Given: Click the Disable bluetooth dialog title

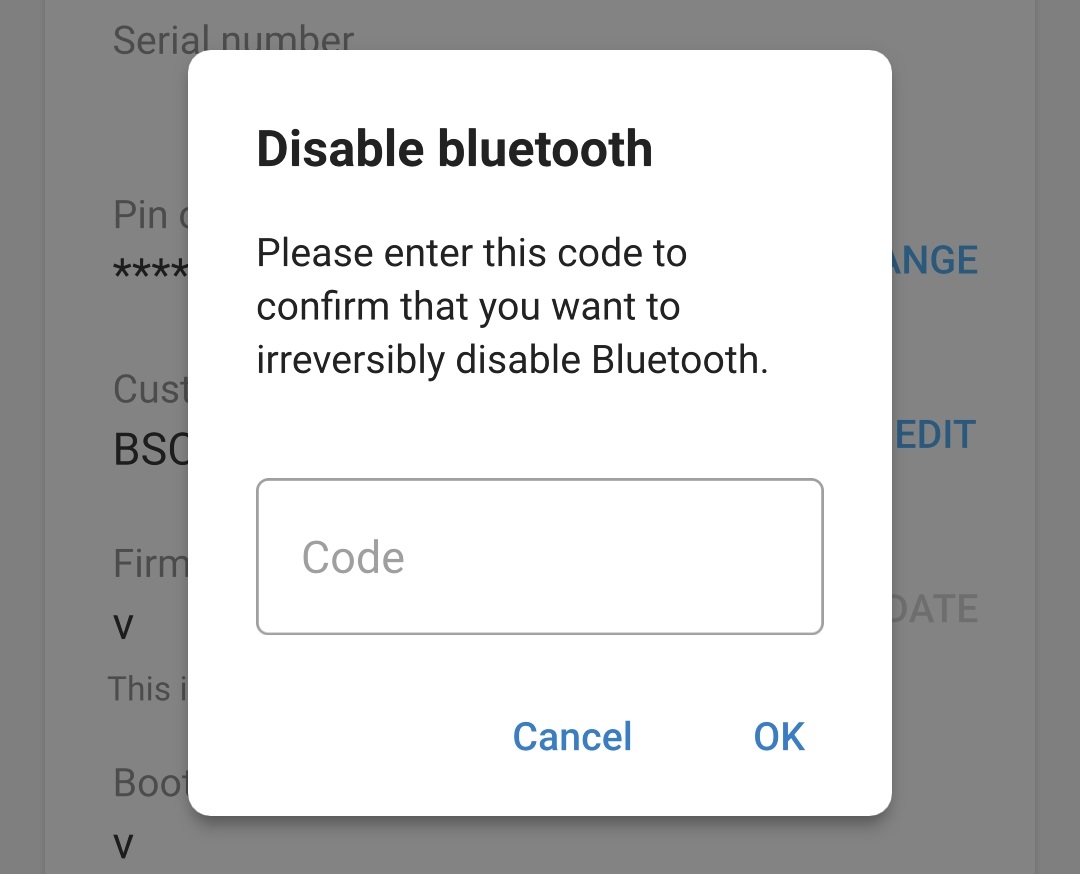Looking at the screenshot, I should click(453, 148).
